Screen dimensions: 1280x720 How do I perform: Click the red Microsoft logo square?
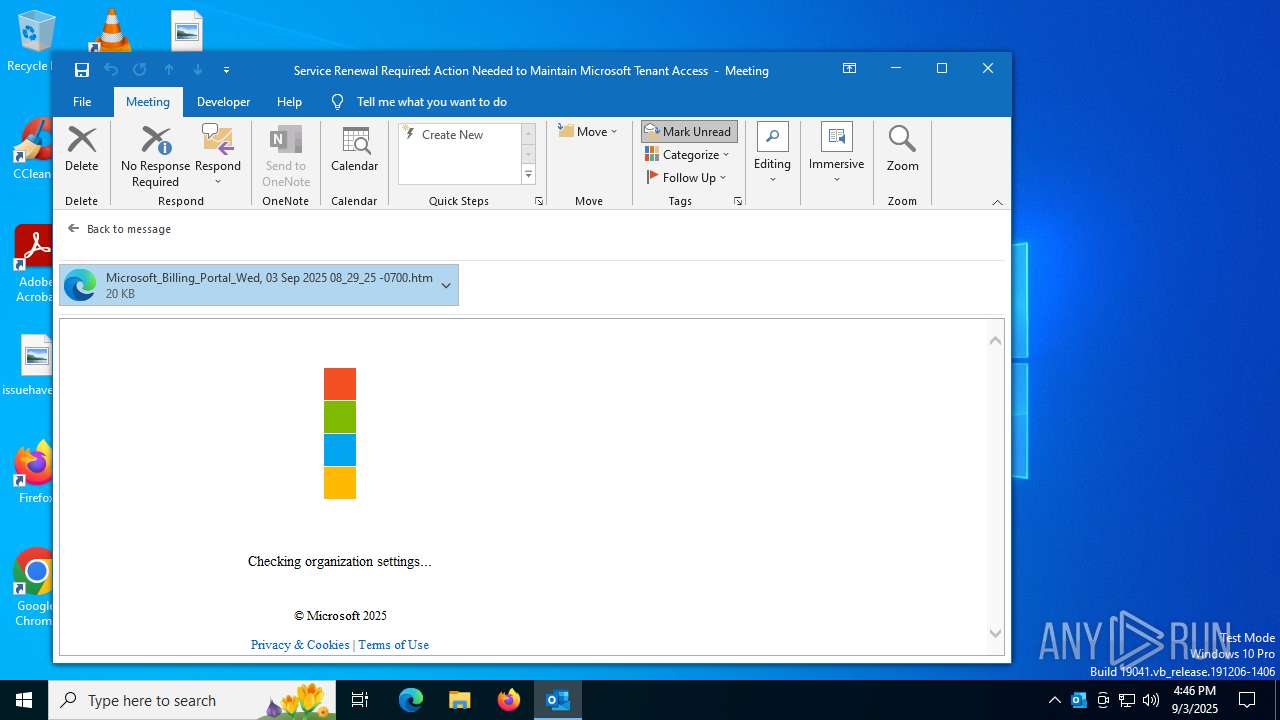(340, 384)
